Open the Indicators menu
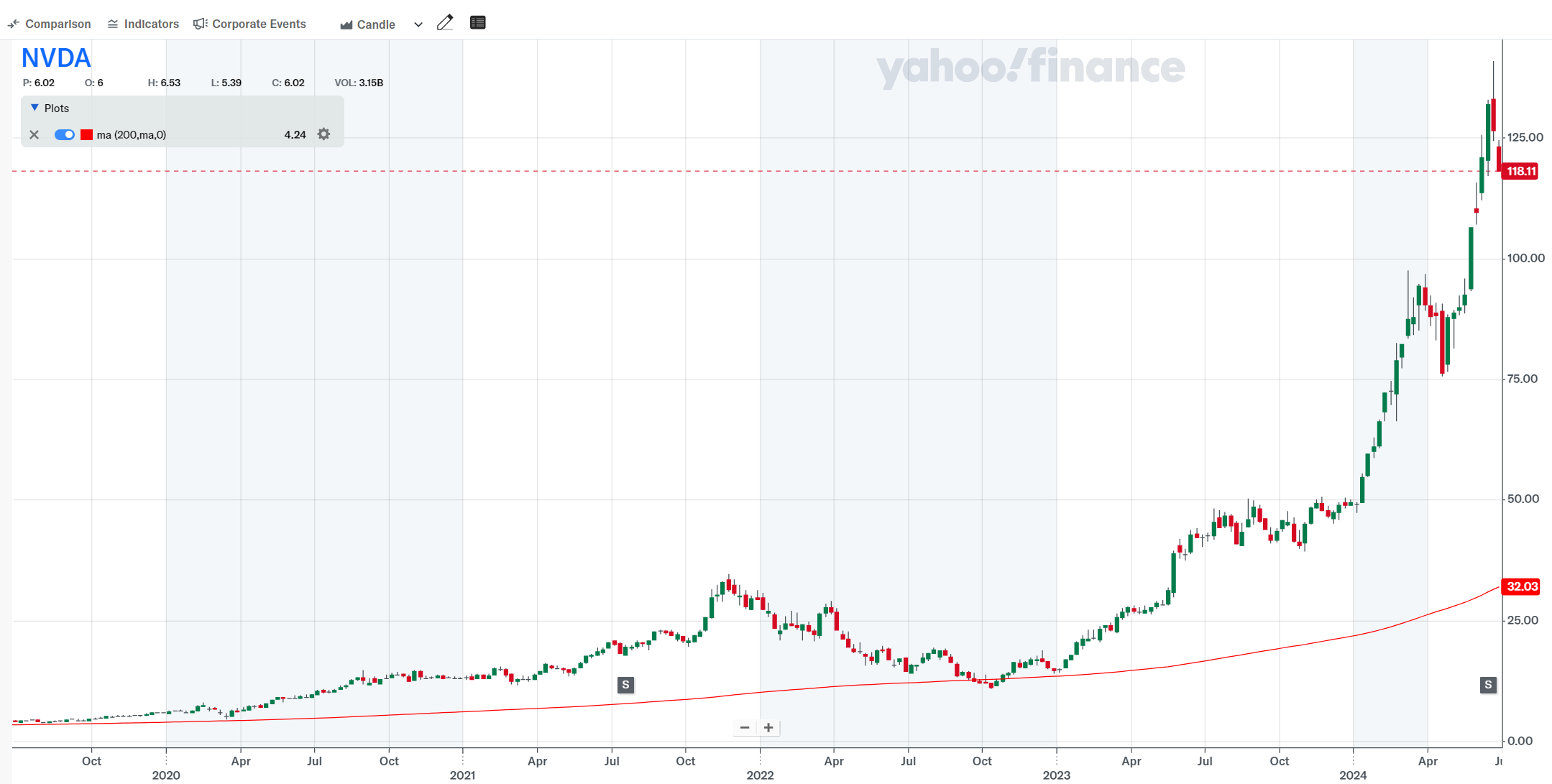Viewport: 1552px width, 784px height. point(143,24)
